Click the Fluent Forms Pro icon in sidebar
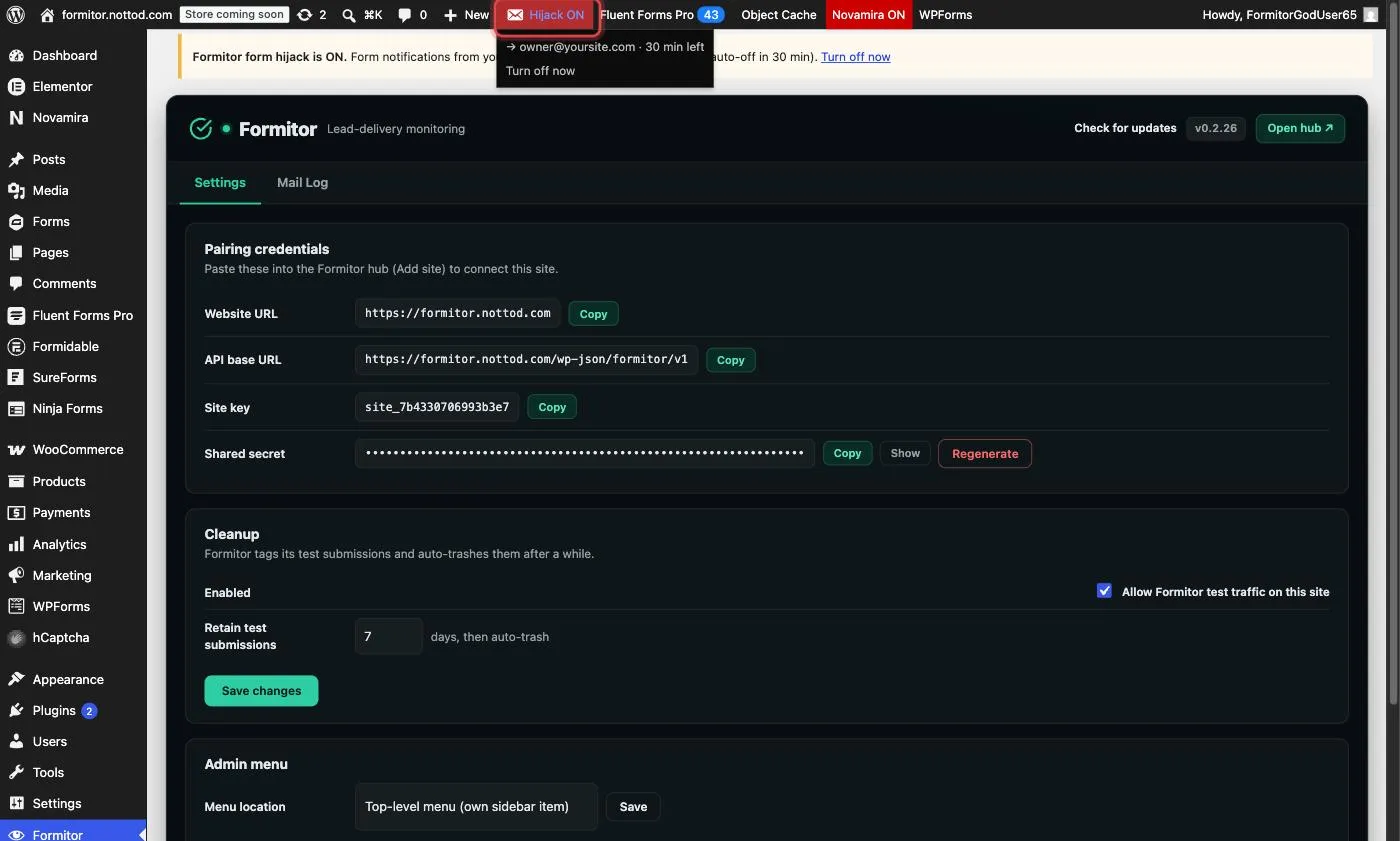This screenshot has height=841, width=1400. pos(16,315)
